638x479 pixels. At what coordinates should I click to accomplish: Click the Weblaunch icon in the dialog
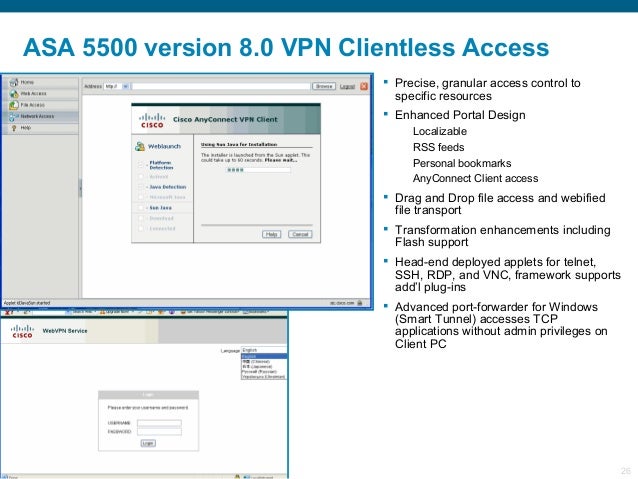[x=140, y=146]
